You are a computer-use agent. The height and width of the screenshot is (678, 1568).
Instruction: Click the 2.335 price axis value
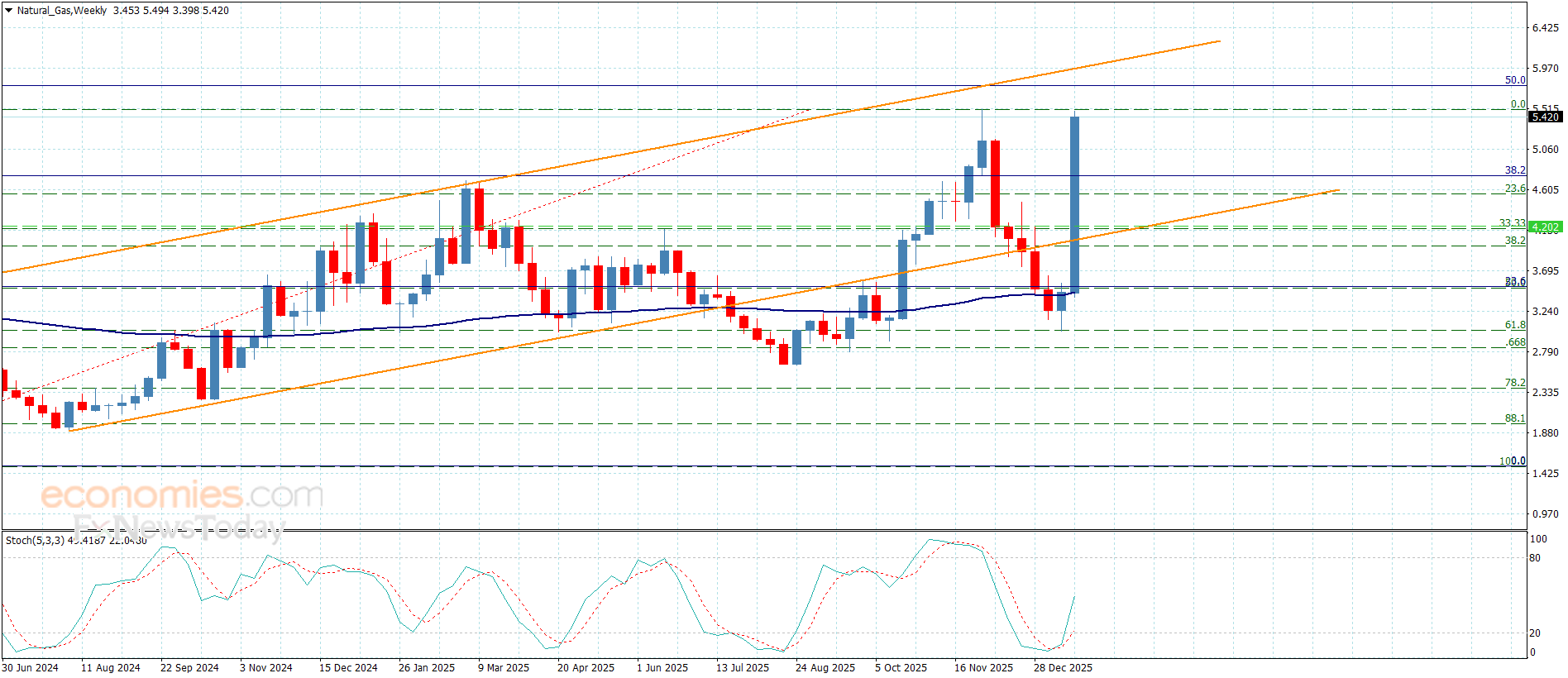click(1546, 393)
